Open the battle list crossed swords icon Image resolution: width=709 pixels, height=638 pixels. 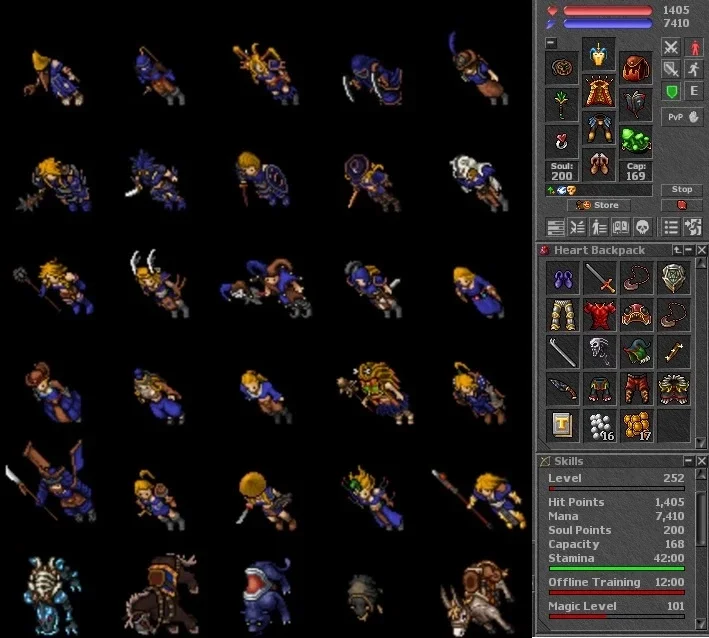[x=577, y=227]
